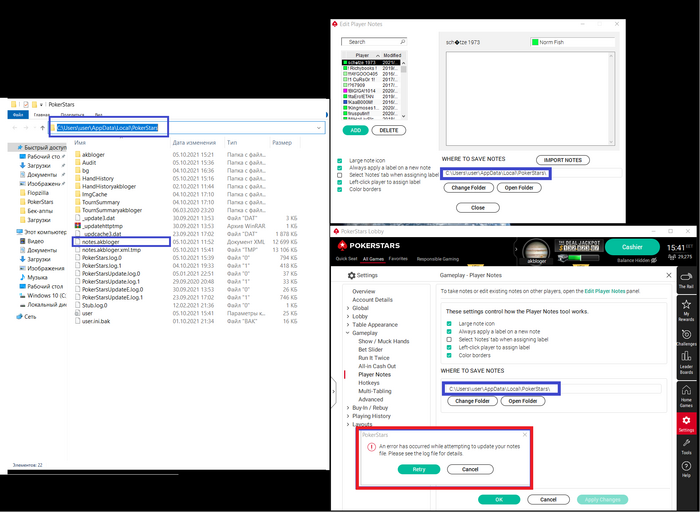This screenshot has height=512, width=700.
Task: Toggle Always apply a label in Edit Player Notes
Action: coord(340,168)
